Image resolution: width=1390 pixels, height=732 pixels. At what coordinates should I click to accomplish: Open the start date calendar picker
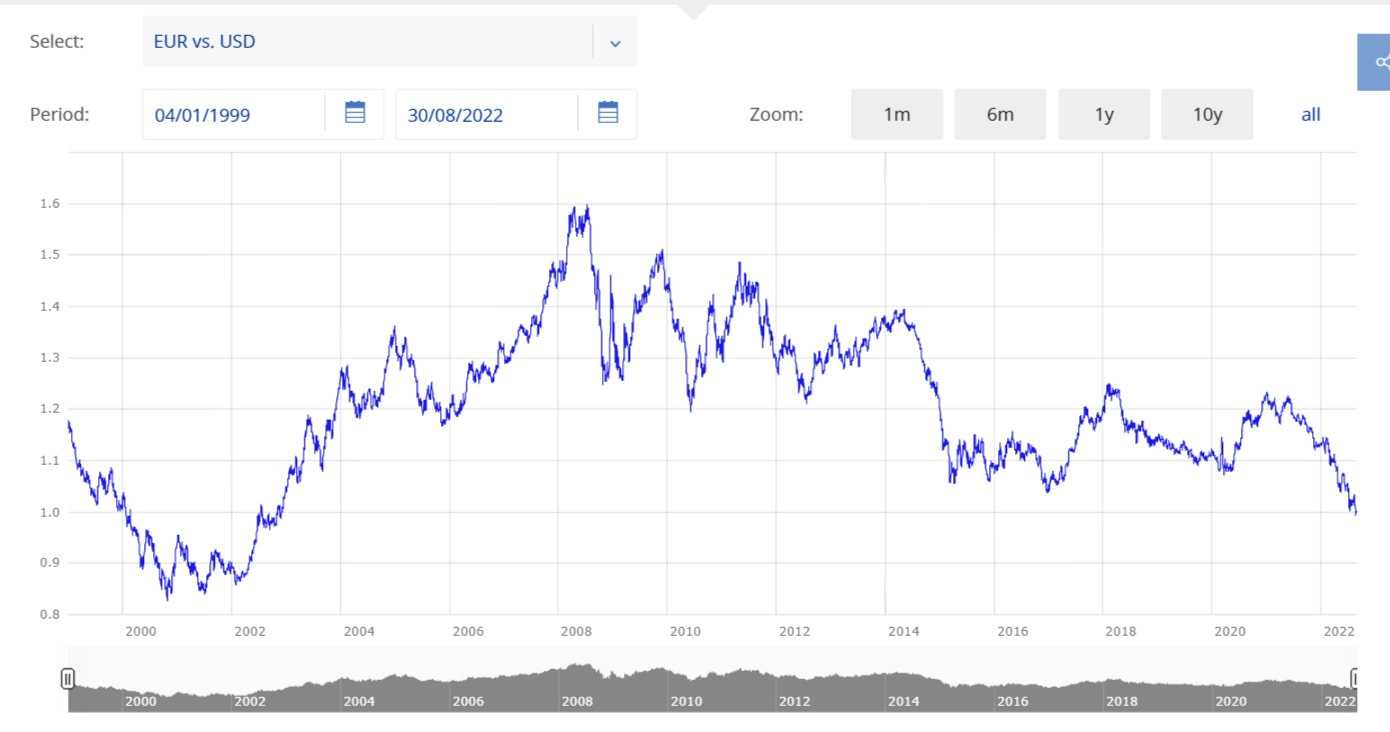click(355, 113)
